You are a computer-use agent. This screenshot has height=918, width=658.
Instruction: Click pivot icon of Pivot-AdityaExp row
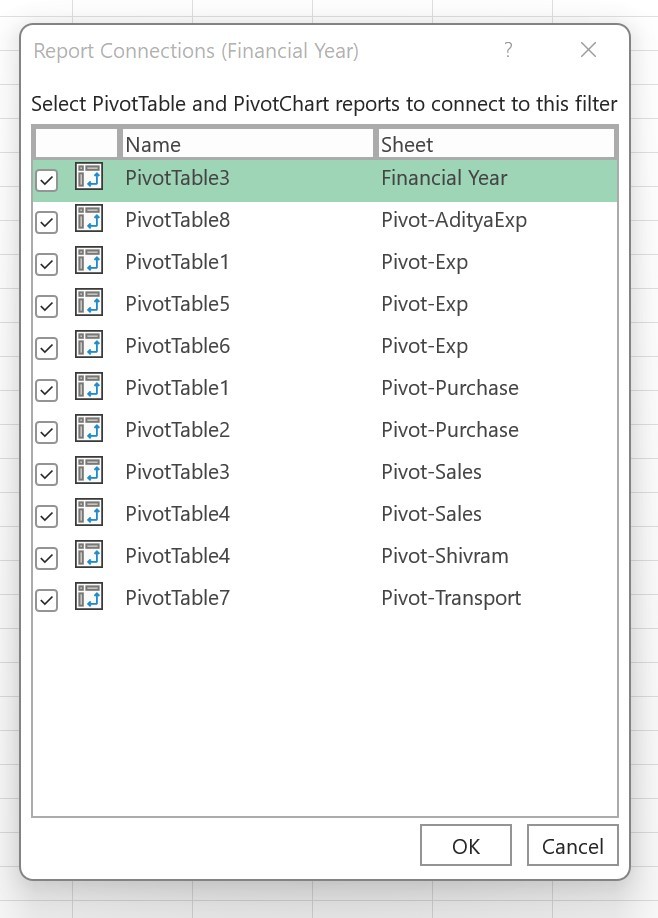pos(89,218)
